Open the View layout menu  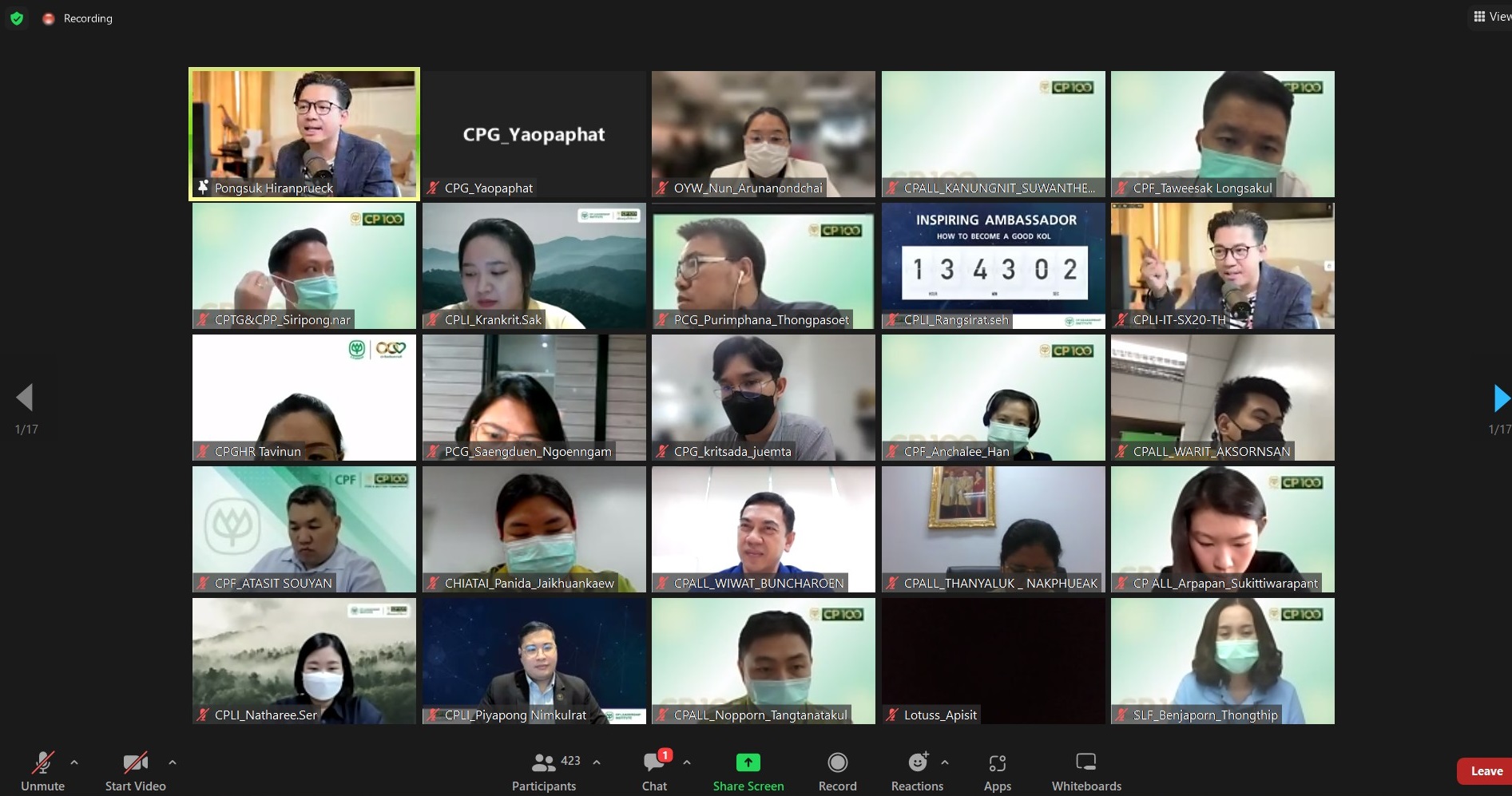(1490, 17)
